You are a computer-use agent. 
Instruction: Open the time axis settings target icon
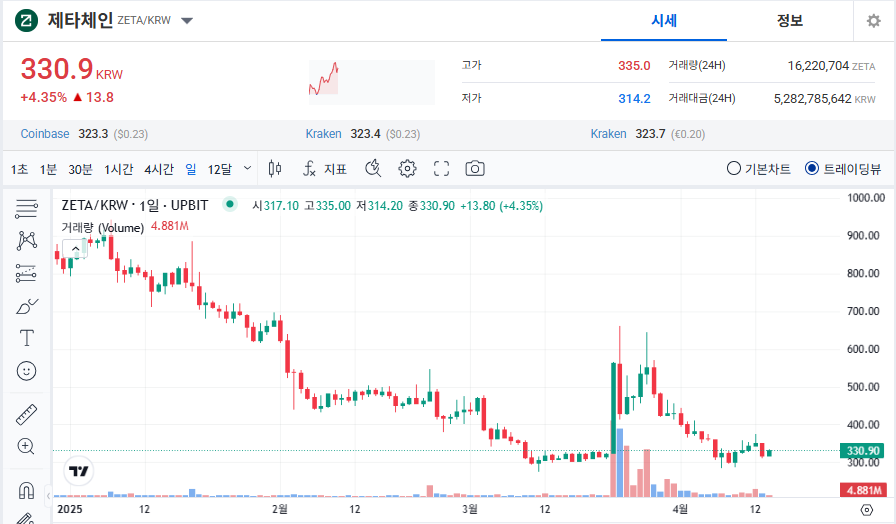point(867,510)
